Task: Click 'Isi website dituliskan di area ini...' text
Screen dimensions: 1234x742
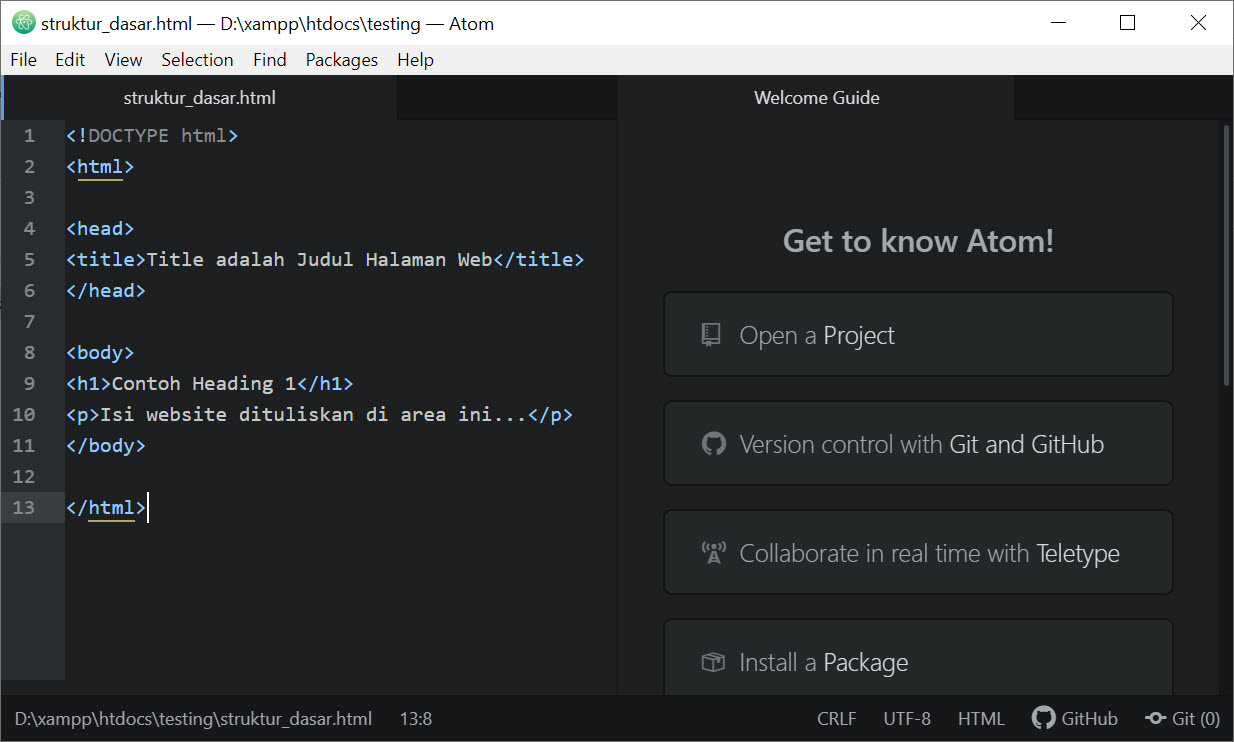Action: click(313, 414)
